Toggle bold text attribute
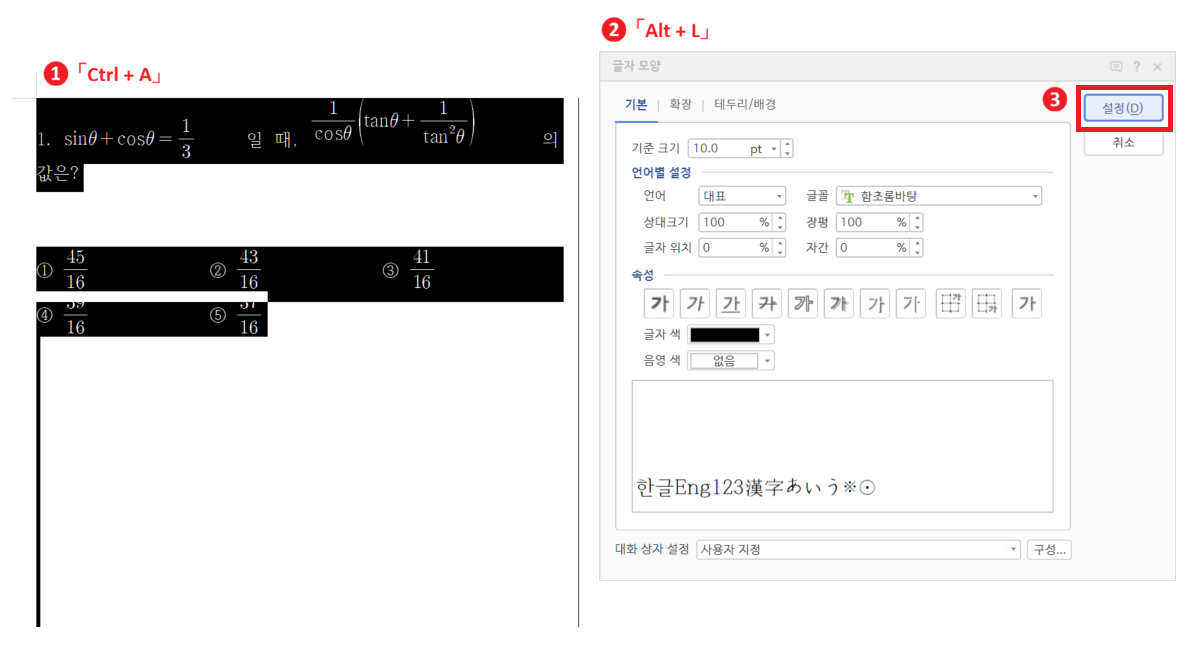Image resolution: width=1196 pixels, height=669 pixels. pyautogui.click(x=659, y=303)
